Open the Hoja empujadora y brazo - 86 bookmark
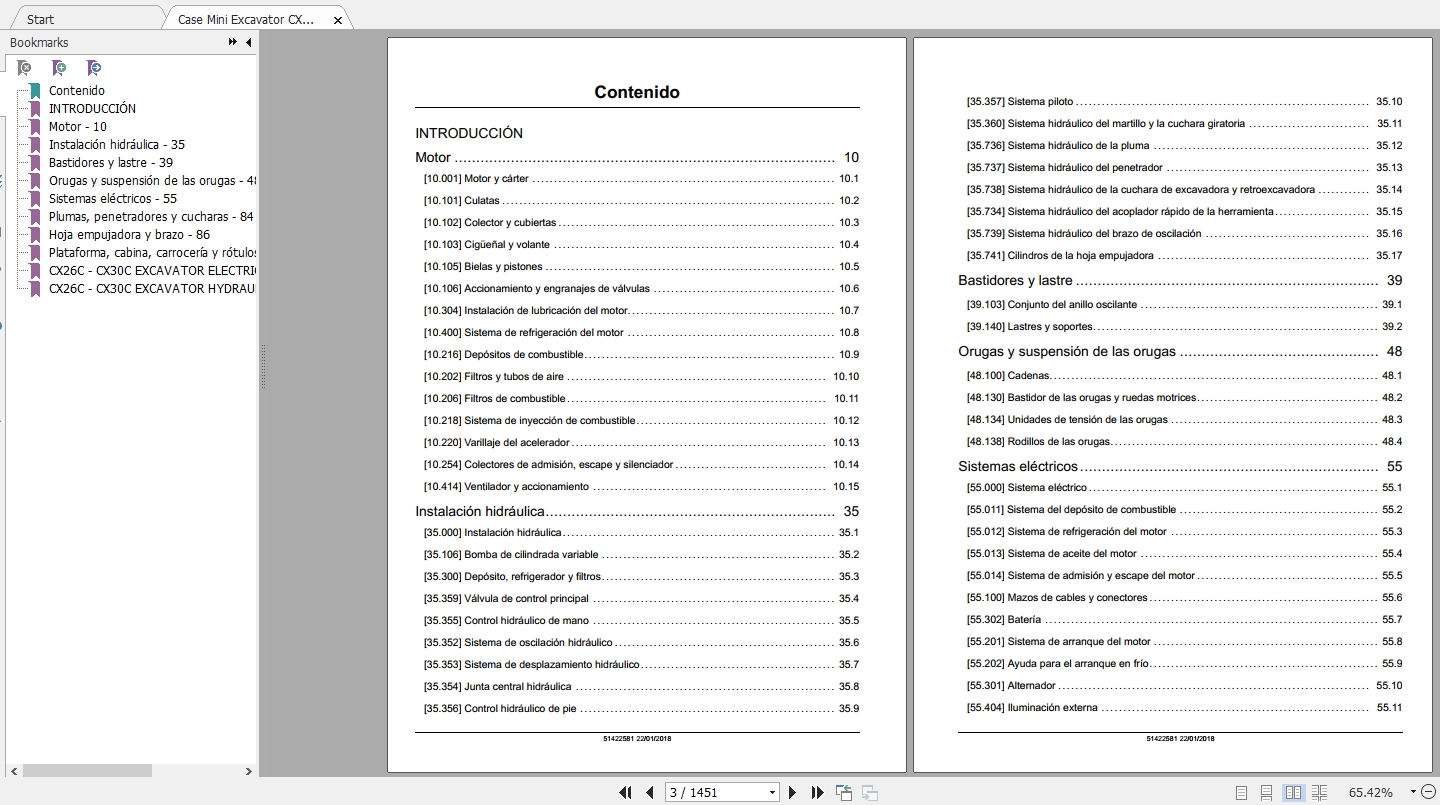The height and width of the screenshot is (805, 1440). pos(129,235)
